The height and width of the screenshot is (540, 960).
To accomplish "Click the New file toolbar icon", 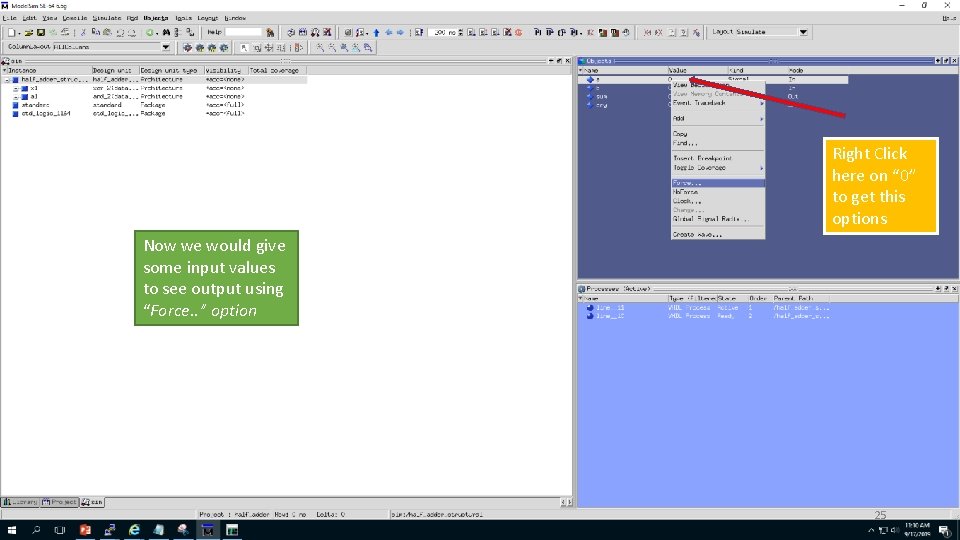I will (x=12, y=32).
